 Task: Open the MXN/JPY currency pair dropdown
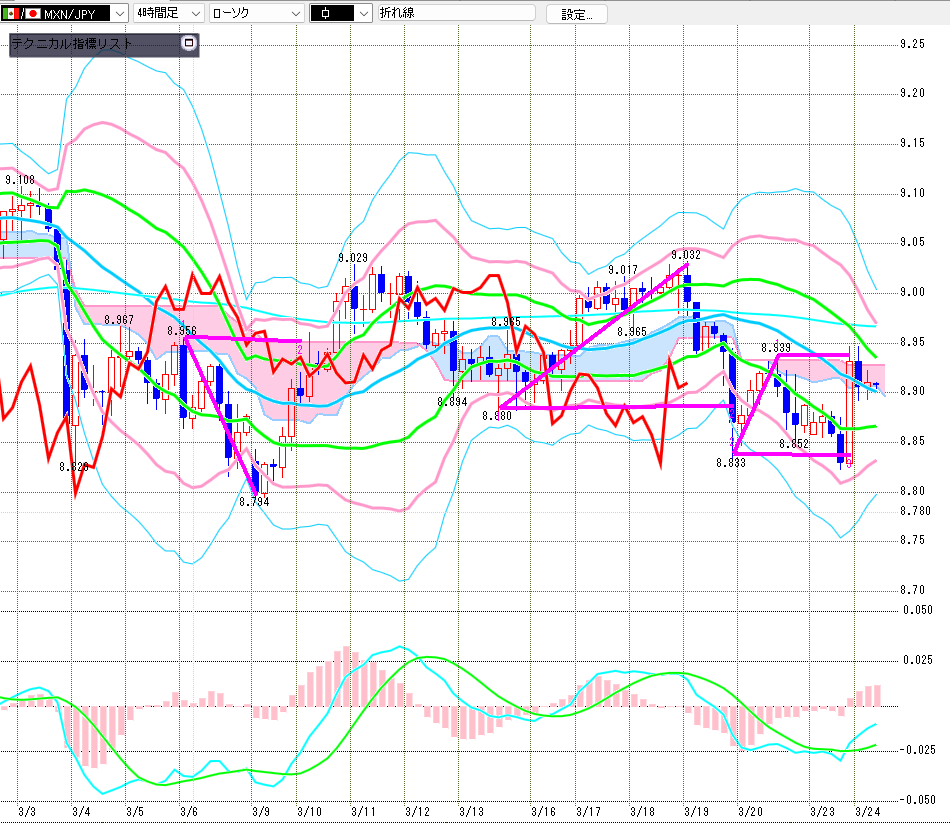tap(121, 14)
